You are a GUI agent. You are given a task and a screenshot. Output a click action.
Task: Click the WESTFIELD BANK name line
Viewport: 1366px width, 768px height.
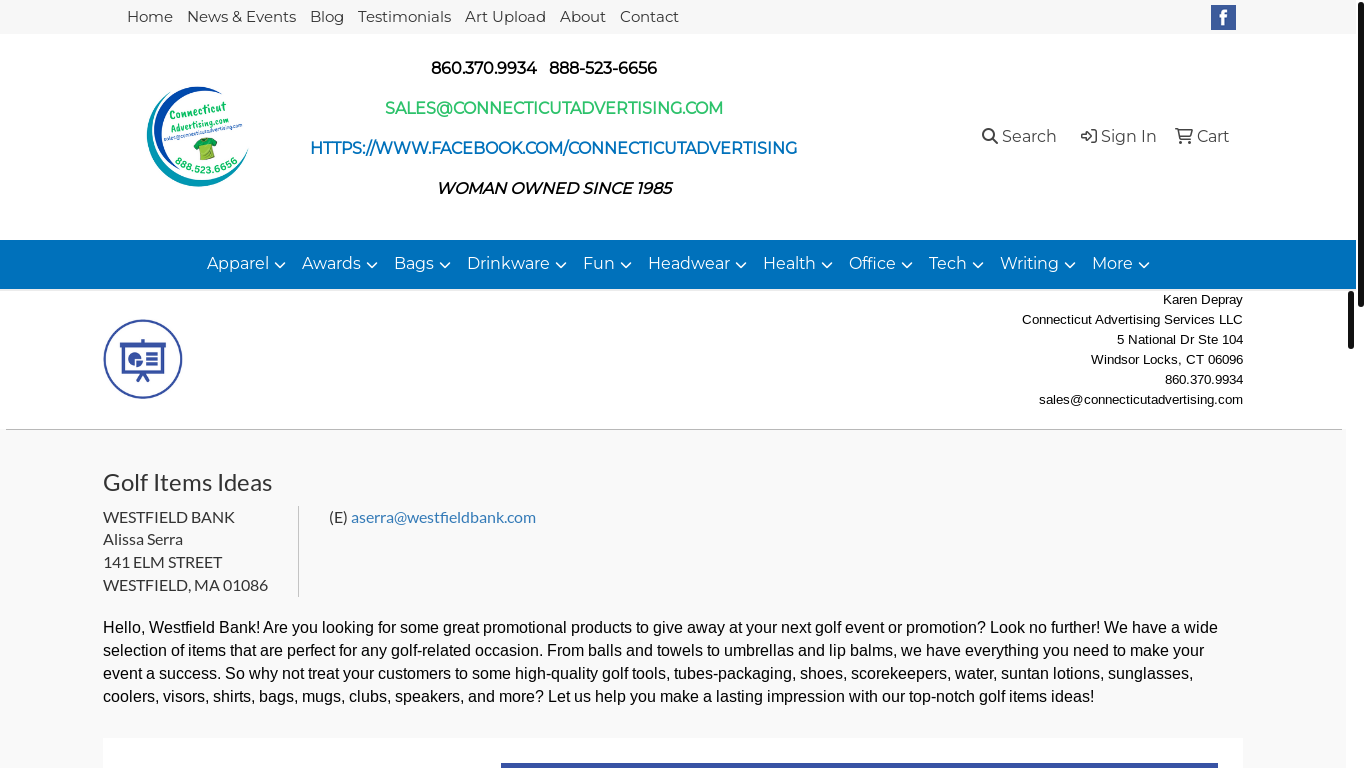(169, 517)
